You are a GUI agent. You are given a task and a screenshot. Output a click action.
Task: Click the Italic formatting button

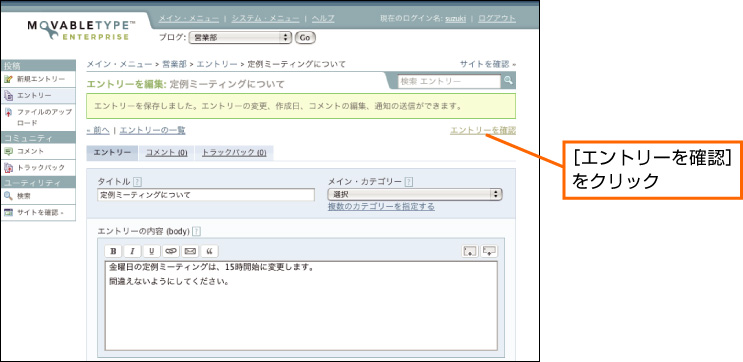click(132, 251)
